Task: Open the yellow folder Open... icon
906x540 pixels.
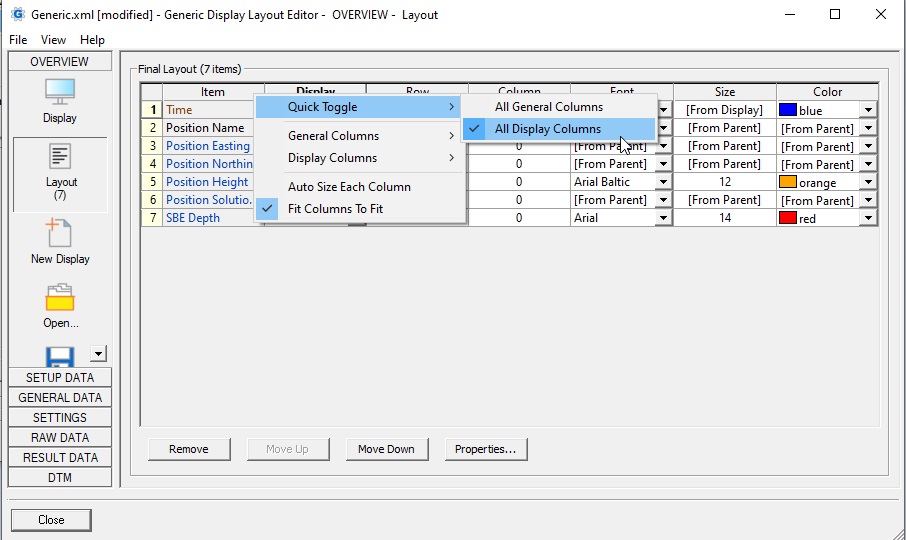Action: (60, 298)
